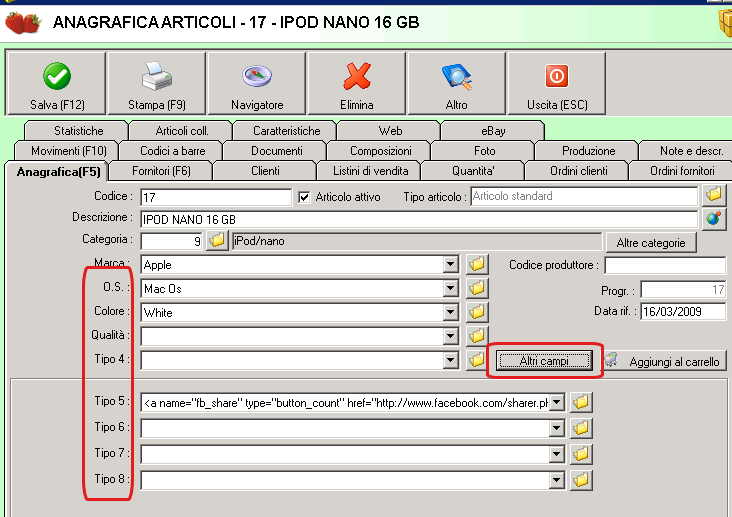Open the Altro magnifier book button
Screen dimensions: 732x517
[x=457, y=83]
